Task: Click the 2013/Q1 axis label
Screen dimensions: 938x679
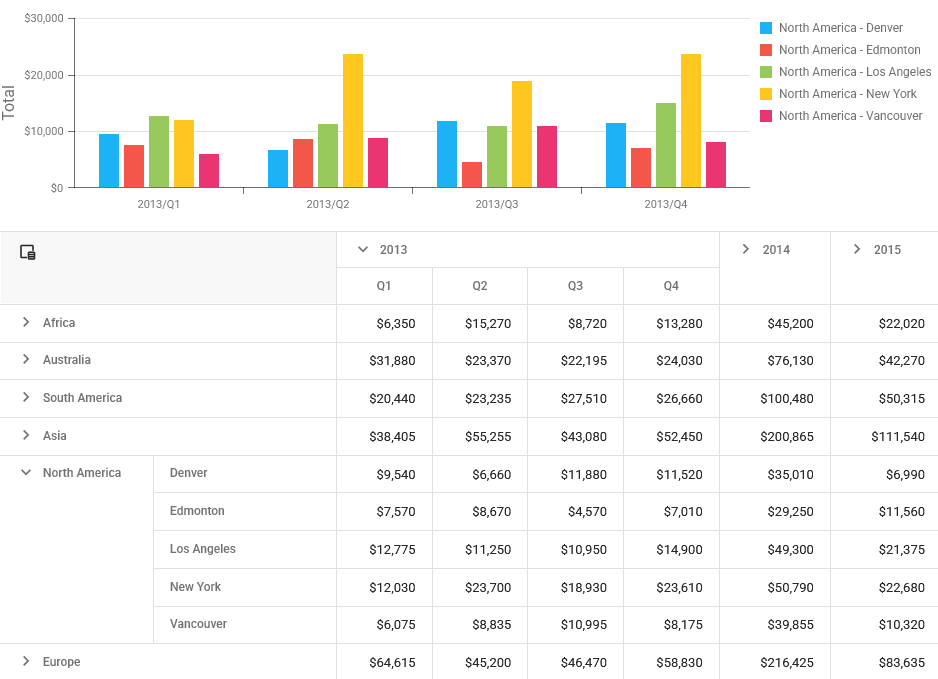Action: point(159,205)
